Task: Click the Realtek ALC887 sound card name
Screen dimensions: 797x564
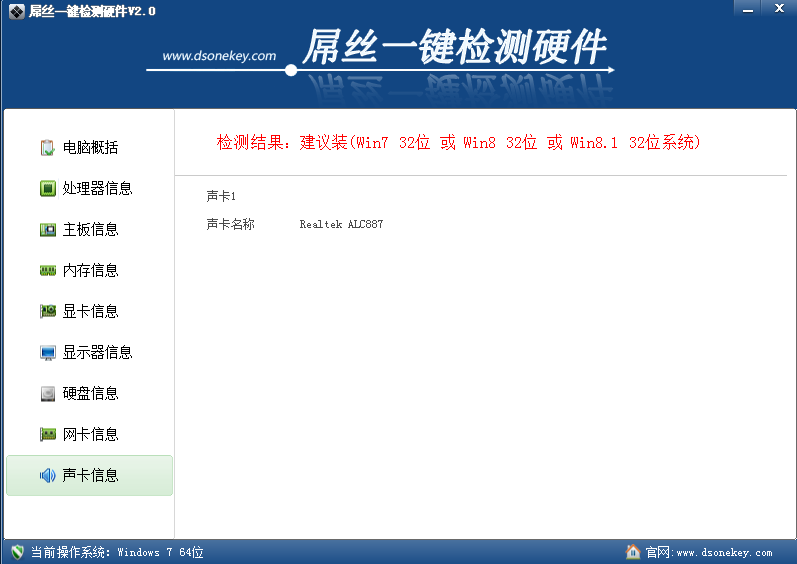Action: point(341,225)
